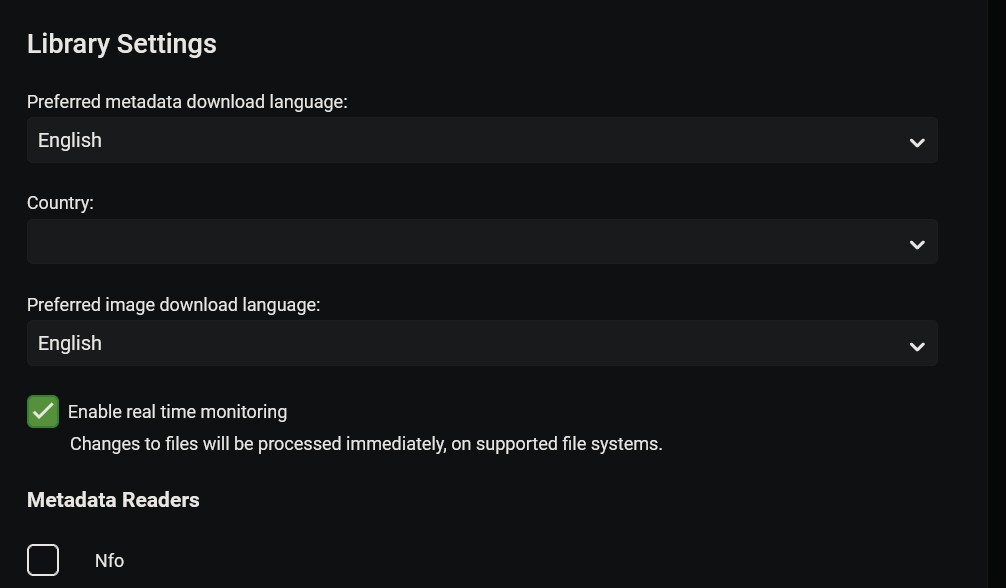
Task: Click the vertical scrollbar strip on right edge
Action: pyautogui.click(x=997, y=294)
